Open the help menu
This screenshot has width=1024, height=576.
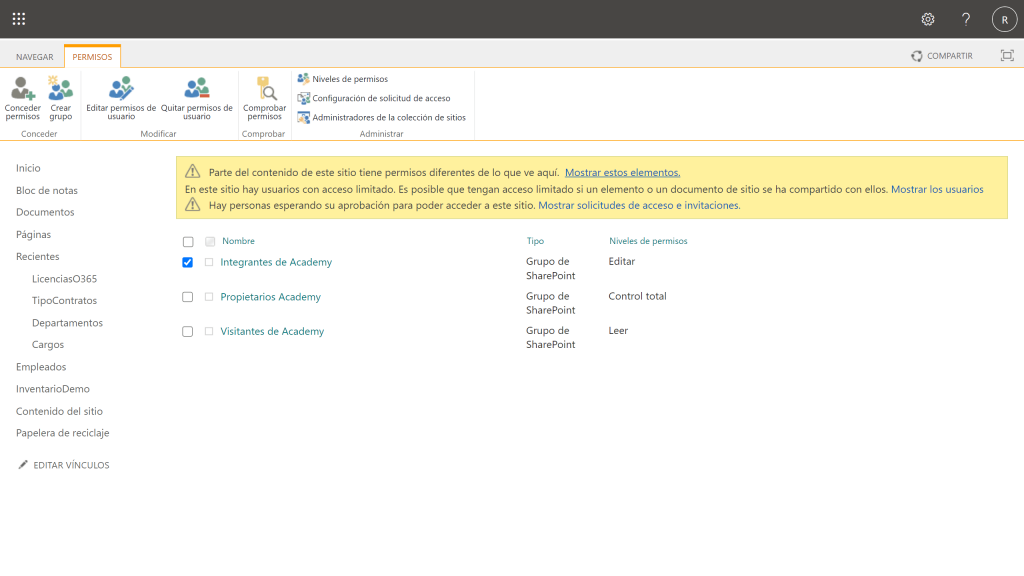(x=965, y=19)
